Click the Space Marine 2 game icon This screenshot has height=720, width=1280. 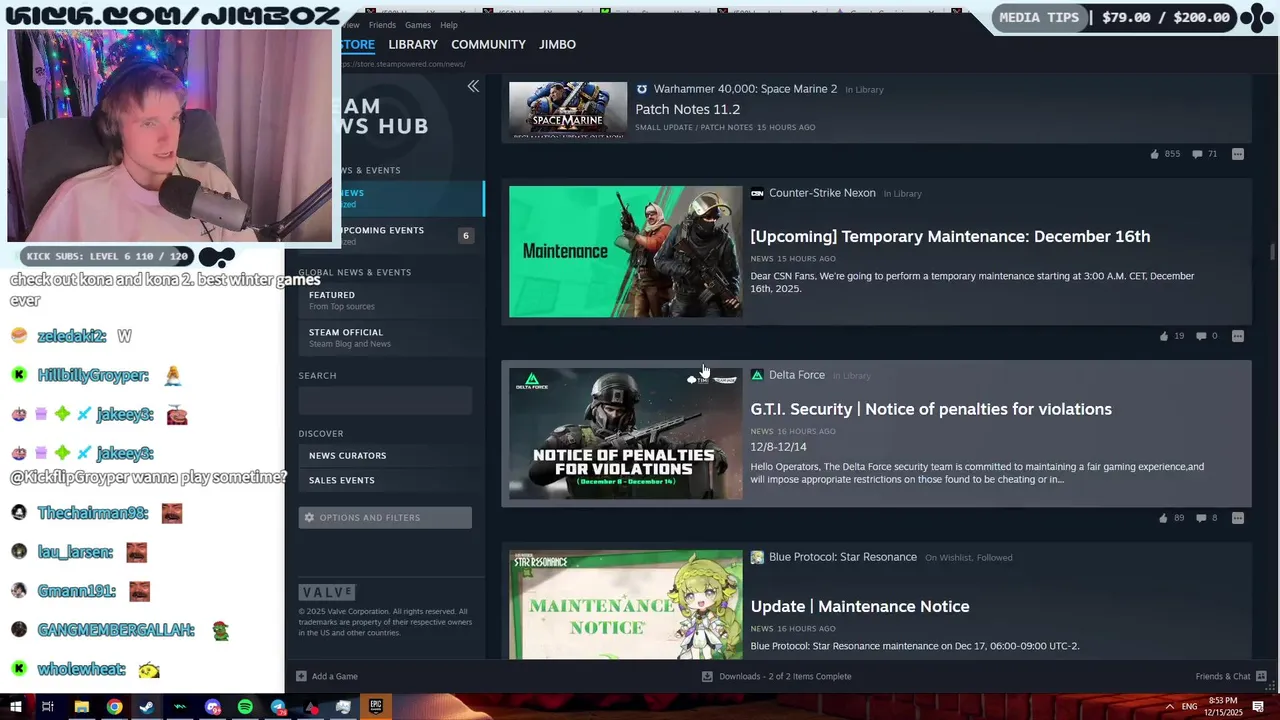tap(642, 89)
